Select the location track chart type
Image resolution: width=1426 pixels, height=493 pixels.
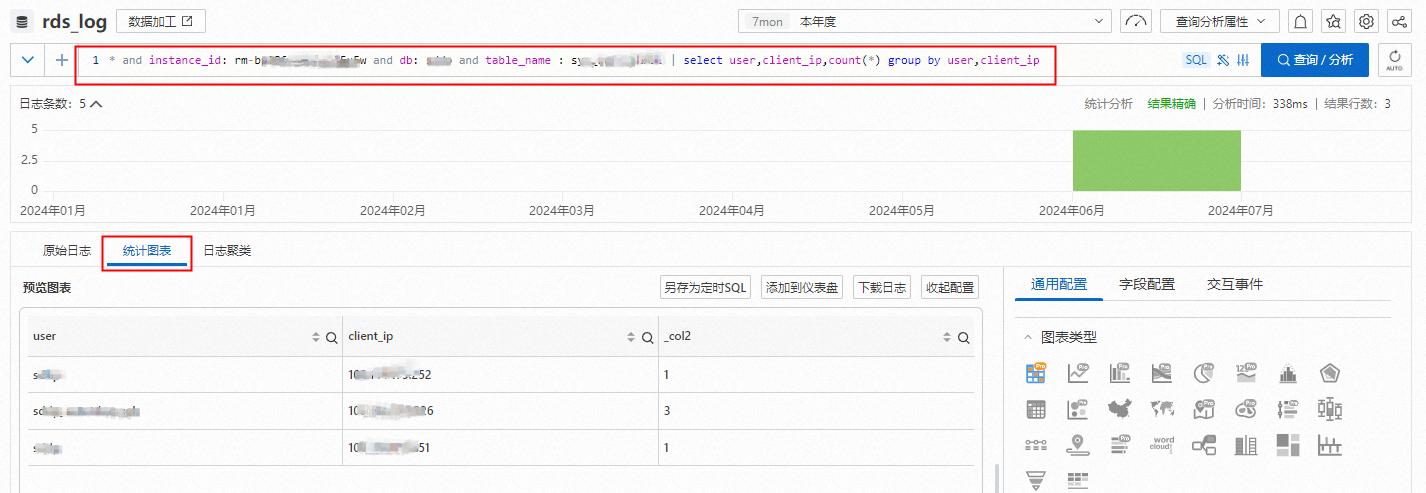pyautogui.click(x=1078, y=445)
